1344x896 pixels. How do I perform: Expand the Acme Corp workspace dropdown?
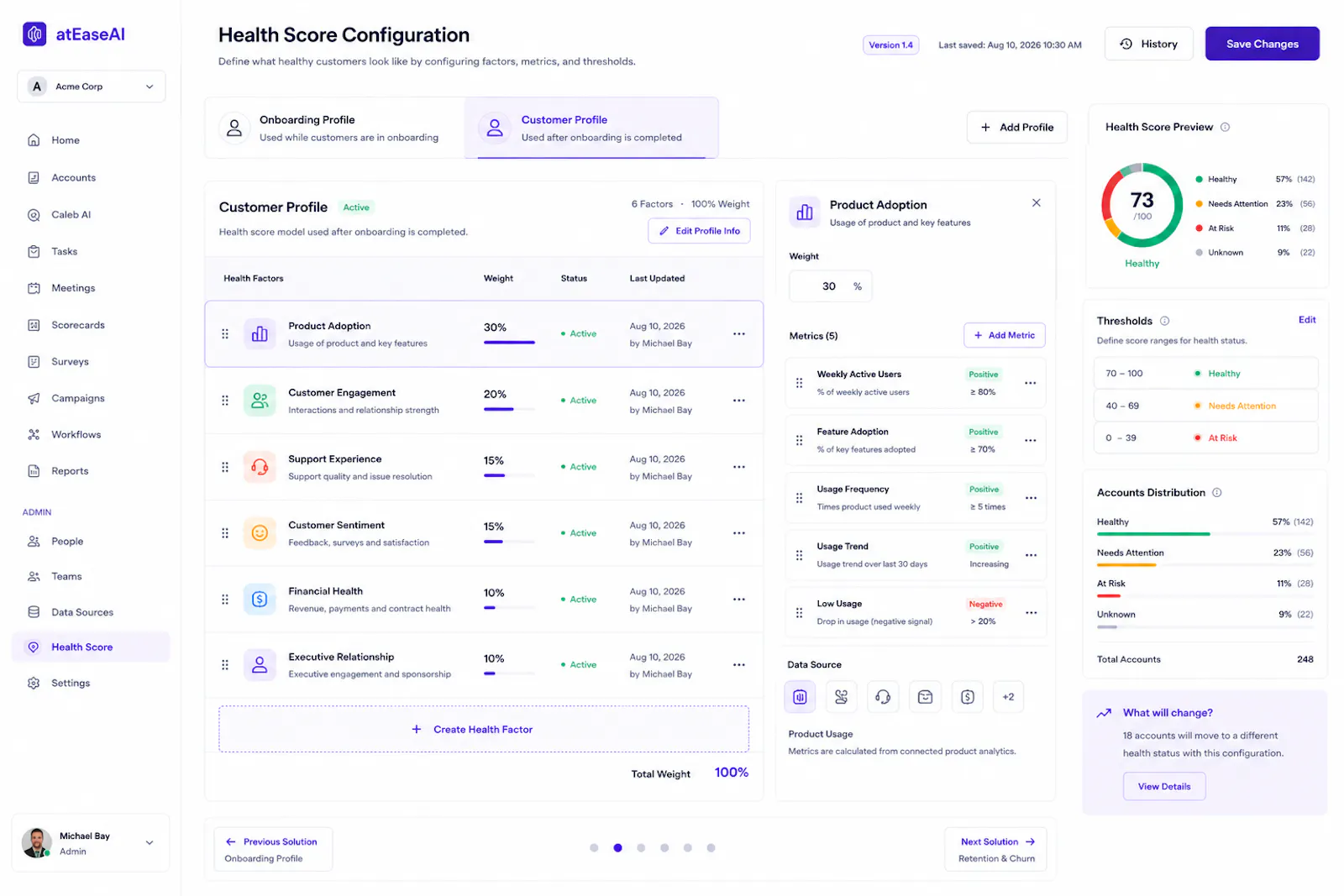pyautogui.click(x=92, y=86)
